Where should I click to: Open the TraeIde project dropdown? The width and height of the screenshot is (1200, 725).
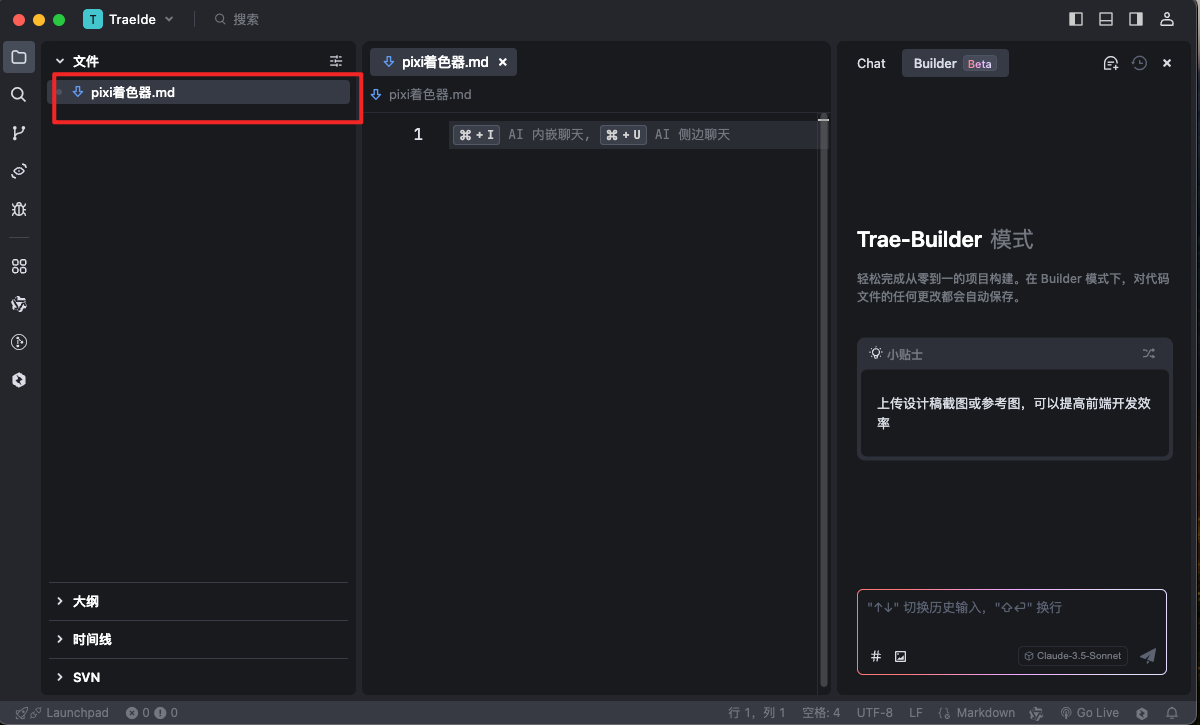[129, 19]
